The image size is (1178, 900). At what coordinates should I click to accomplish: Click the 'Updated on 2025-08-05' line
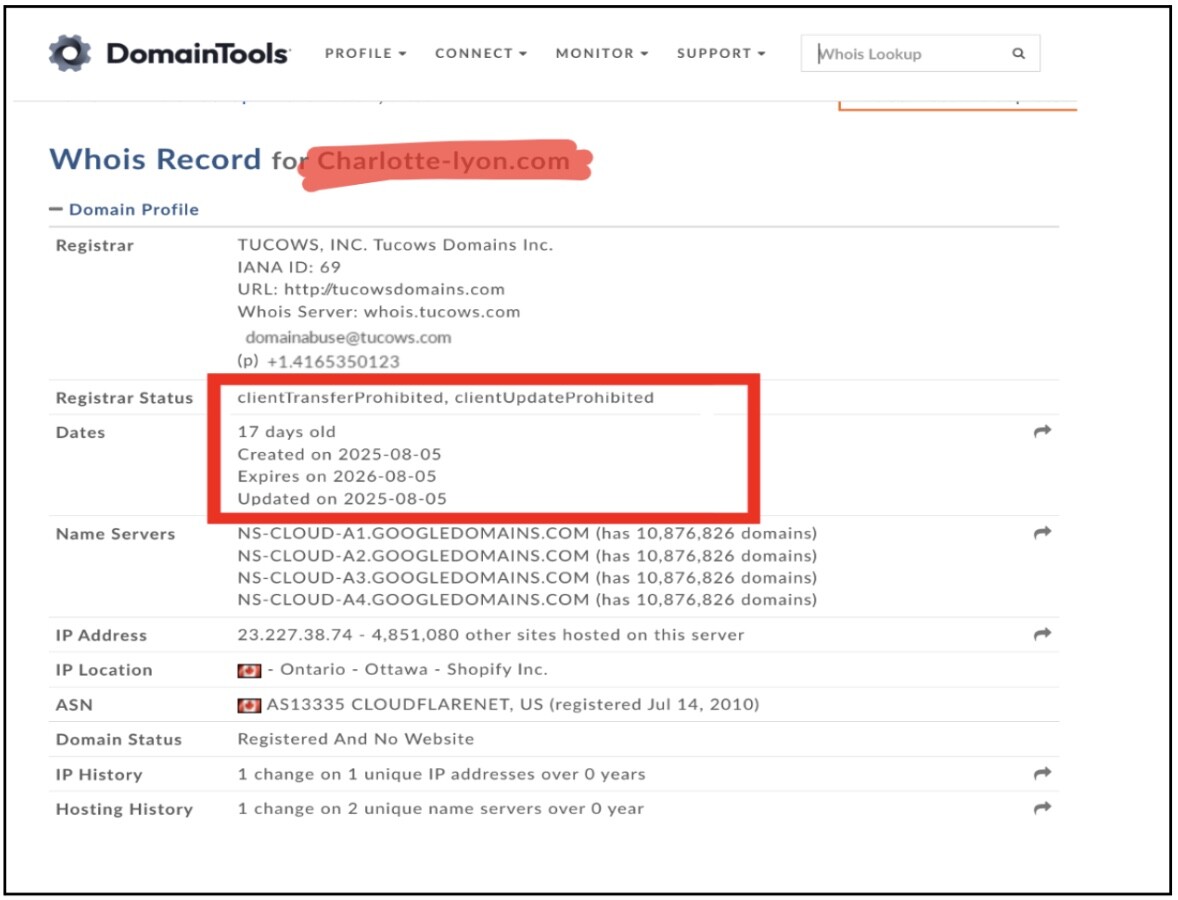(342, 499)
